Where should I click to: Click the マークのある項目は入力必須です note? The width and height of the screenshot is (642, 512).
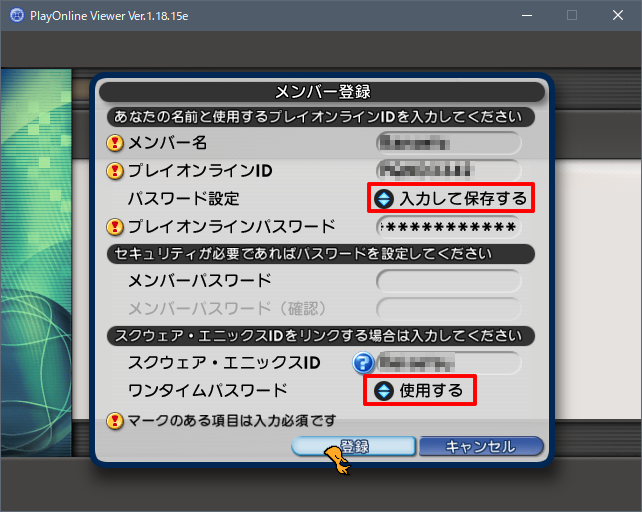coord(232,421)
